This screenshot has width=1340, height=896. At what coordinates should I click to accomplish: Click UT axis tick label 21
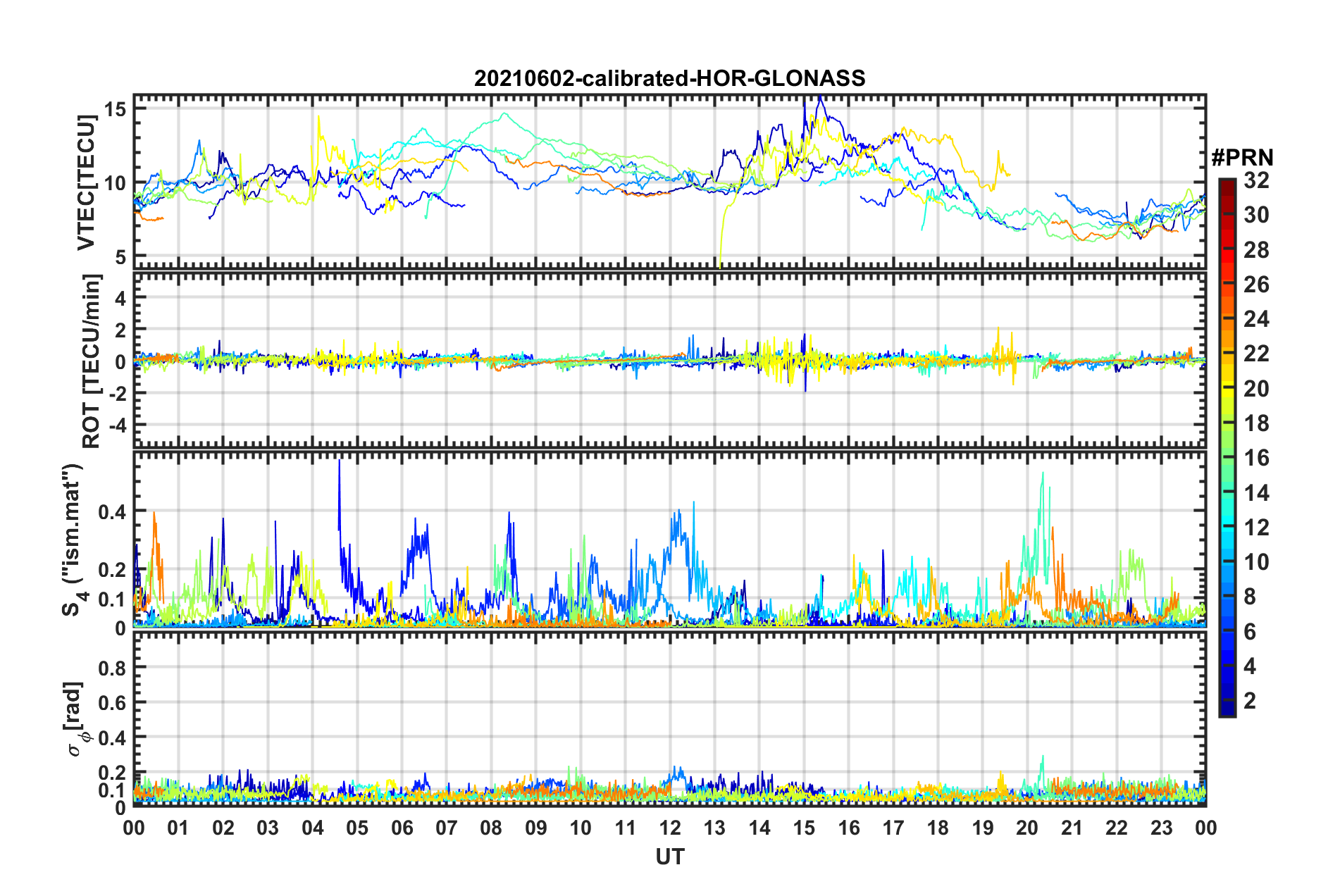coord(1072,828)
